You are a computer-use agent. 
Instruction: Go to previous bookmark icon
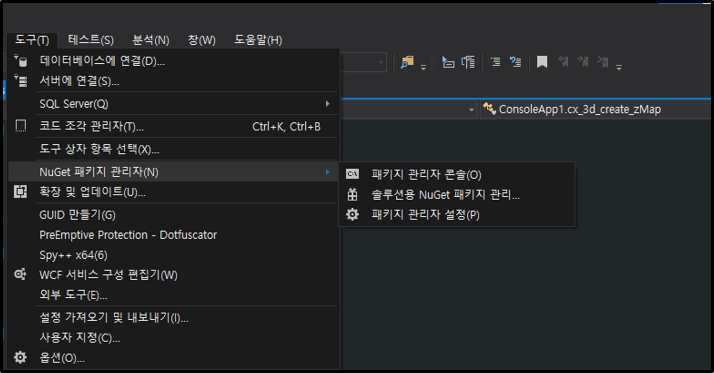563,61
